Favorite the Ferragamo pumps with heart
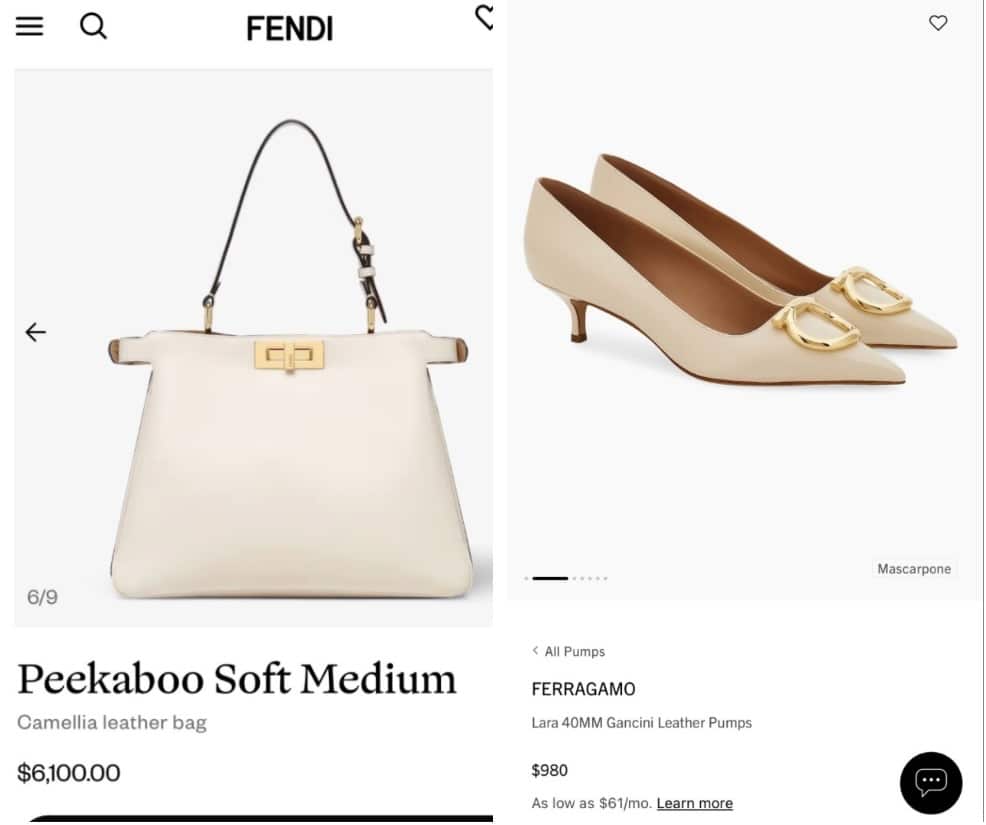This screenshot has width=986, height=825. click(938, 23)
